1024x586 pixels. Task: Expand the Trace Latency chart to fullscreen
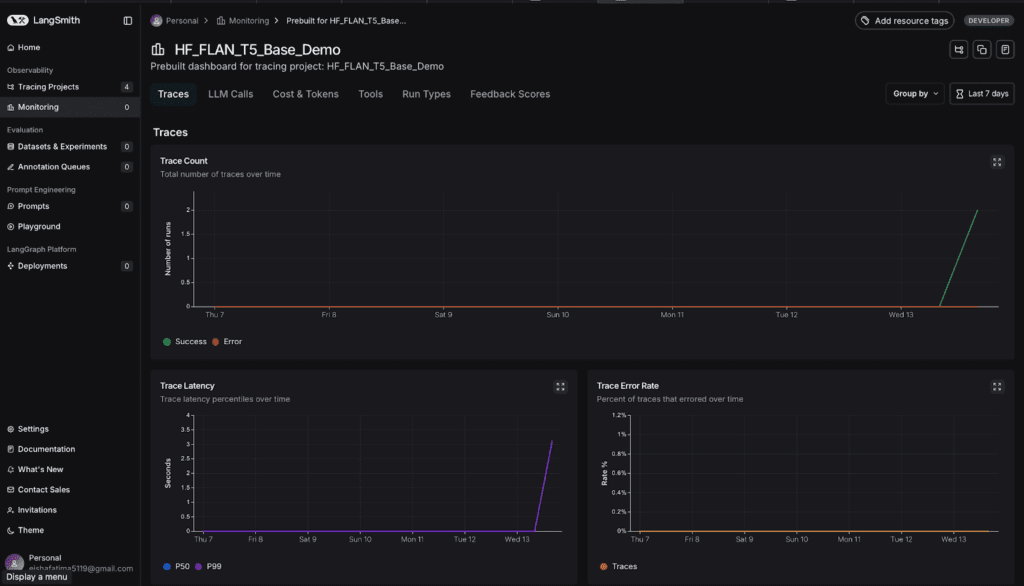(x=560, y=387)
